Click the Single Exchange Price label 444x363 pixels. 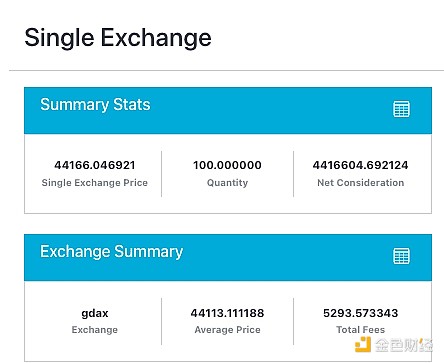[x=95, y=183]
